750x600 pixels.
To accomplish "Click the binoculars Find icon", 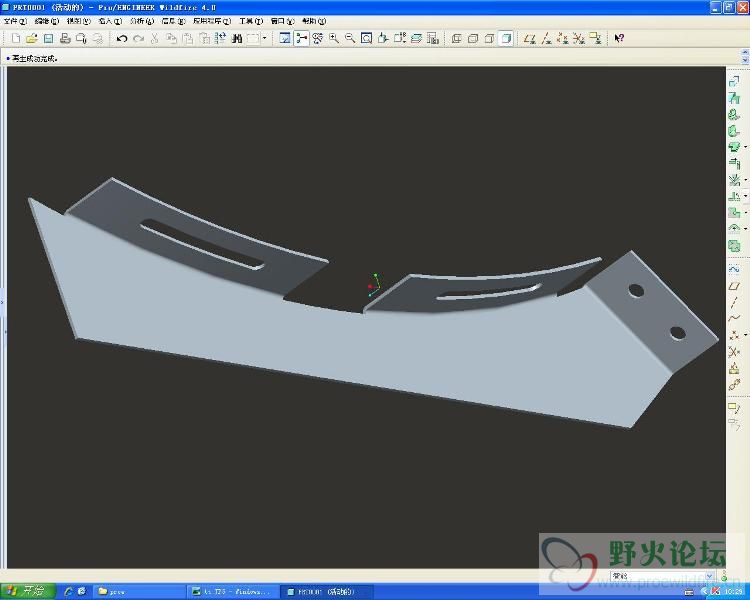I will (237, 38).
